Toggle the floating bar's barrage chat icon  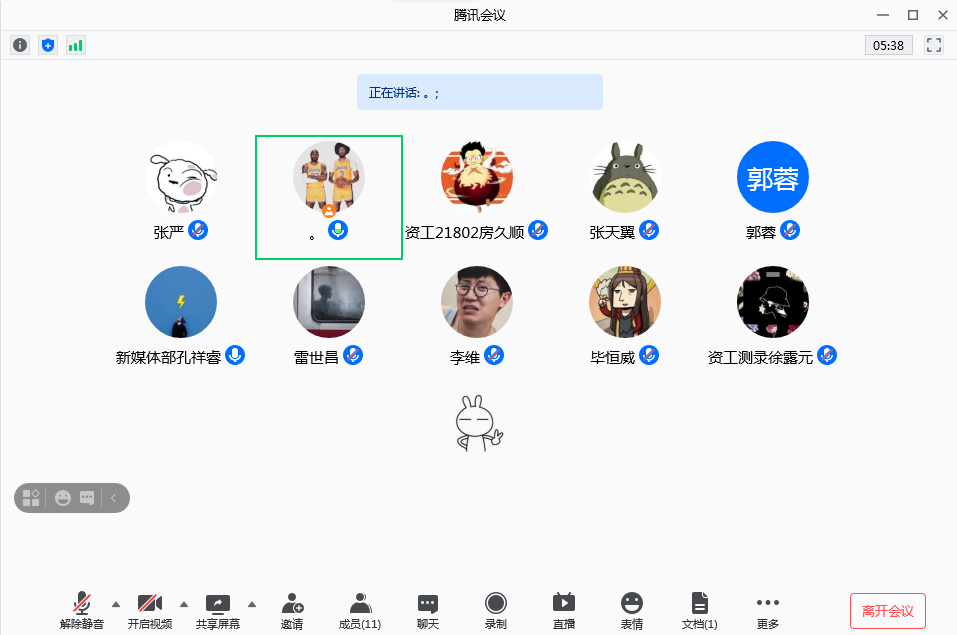(87, 498)
